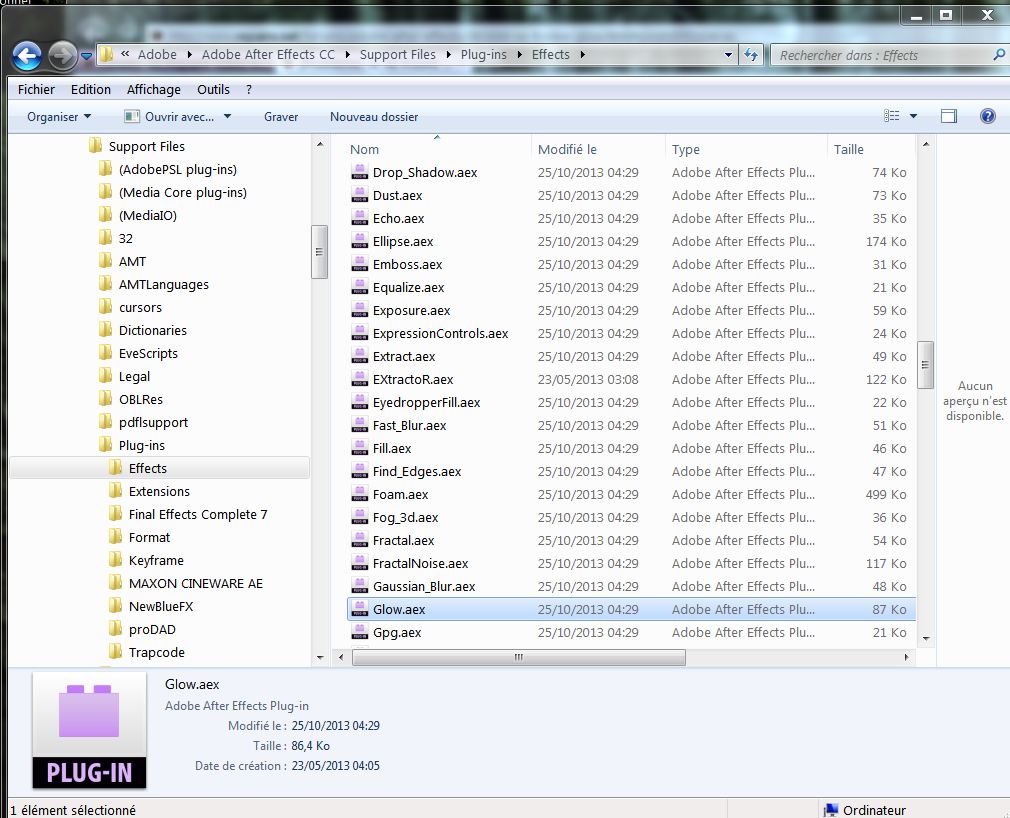Select the (MediaIO) folder in tree
This screenshot has width=1010, height=818.
pos(148,215)
